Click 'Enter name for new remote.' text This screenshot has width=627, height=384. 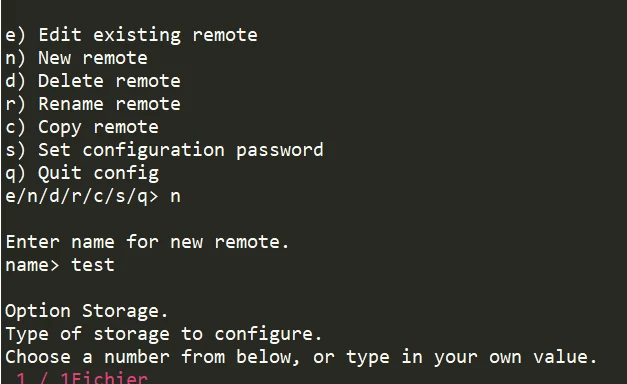click(147, 242)
